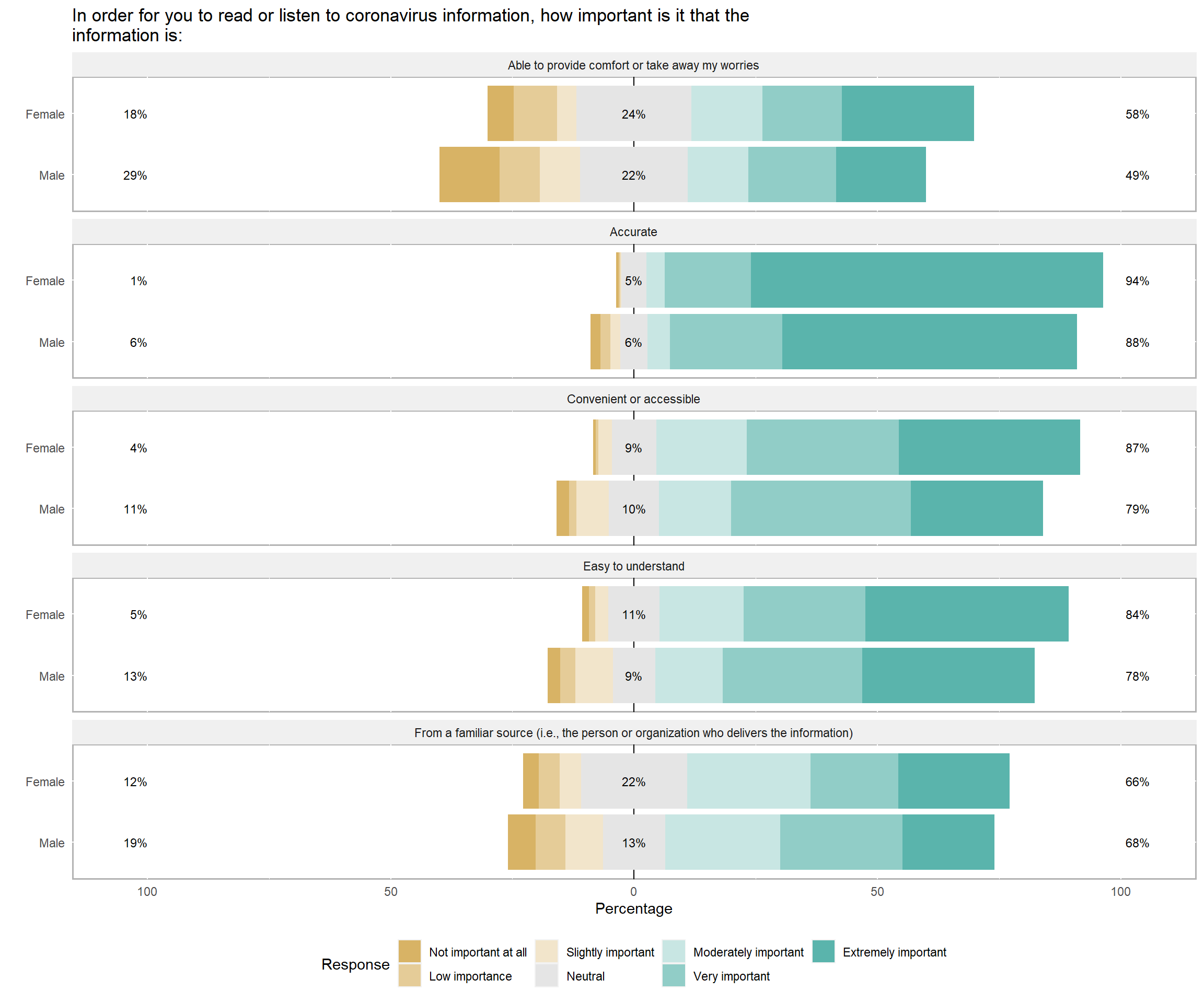Click the 'Extremely important' legend text label
The image size is (1204, 1003).
pyautogui.click(x=894, y=952)
